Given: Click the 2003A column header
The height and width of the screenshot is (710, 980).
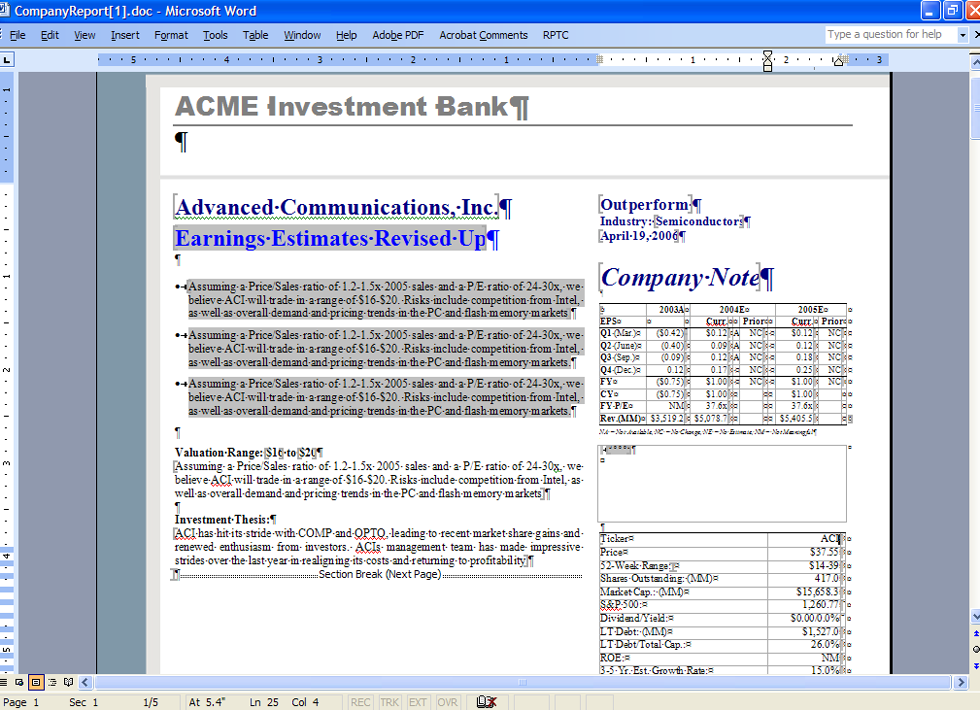Looking at the screenshot, I should pos(674,309).
